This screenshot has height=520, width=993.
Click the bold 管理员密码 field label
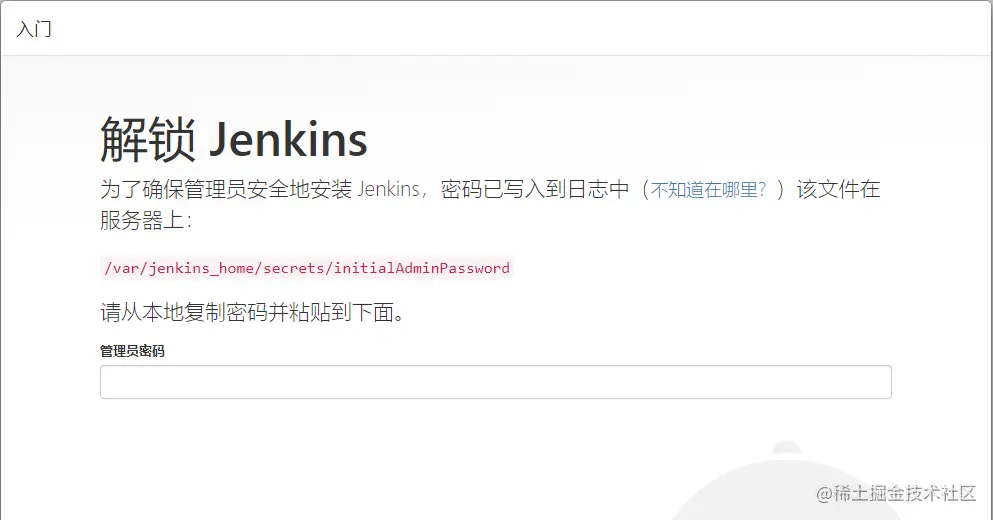point(132,351)
